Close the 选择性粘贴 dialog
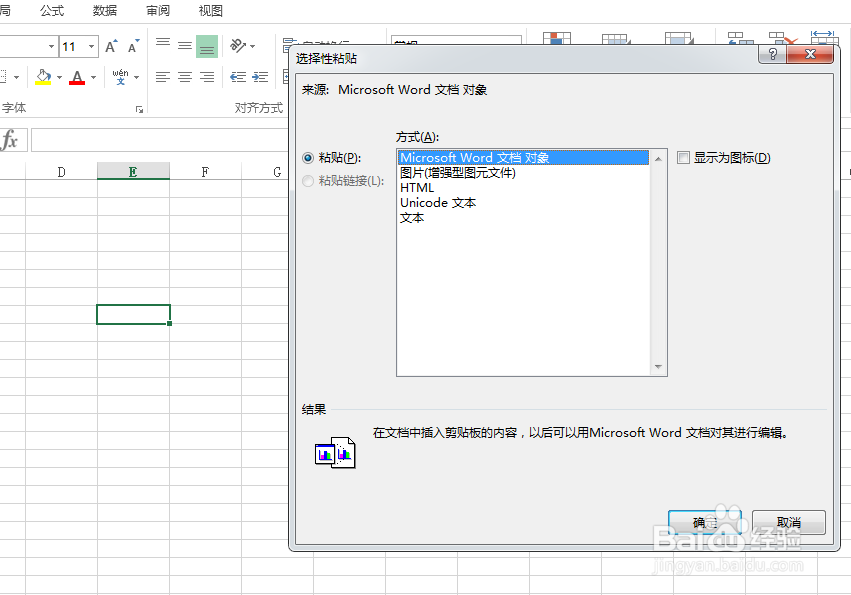This screenshot has width=851, height=595. click(x=810, y=54)
